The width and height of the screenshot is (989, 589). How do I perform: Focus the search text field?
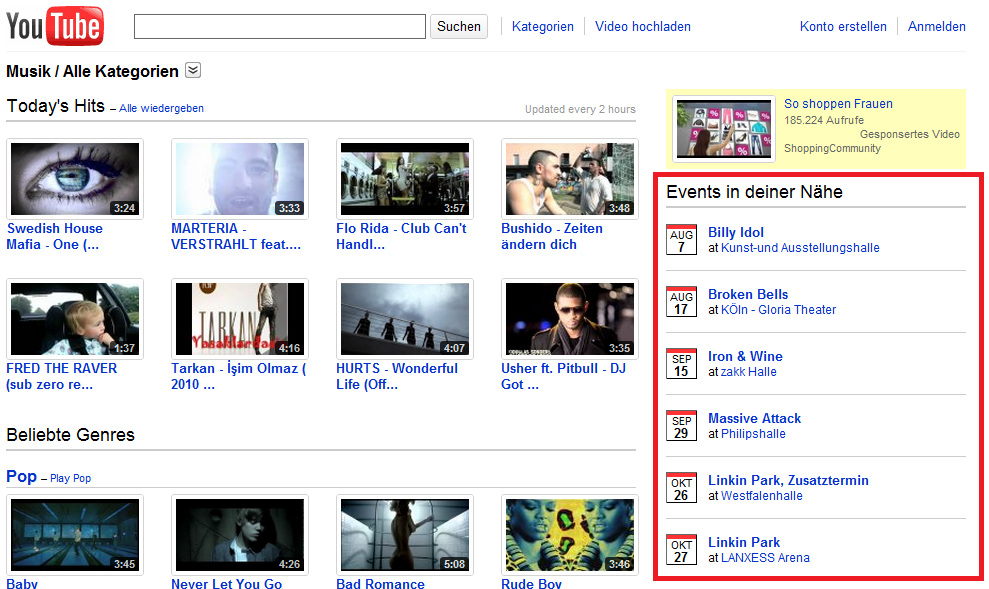coord(279,26)
